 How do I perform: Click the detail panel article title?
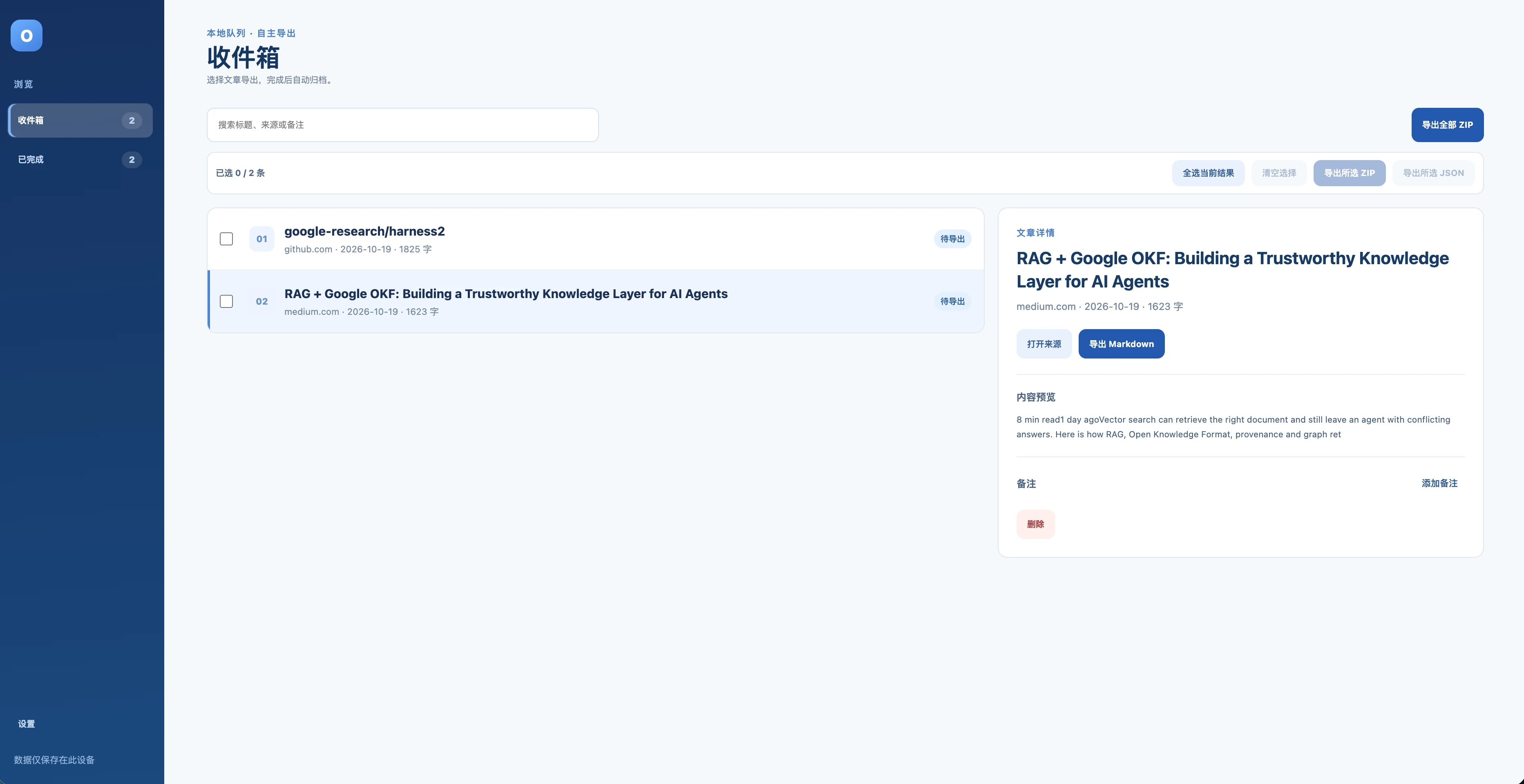tap(1232, 269)
